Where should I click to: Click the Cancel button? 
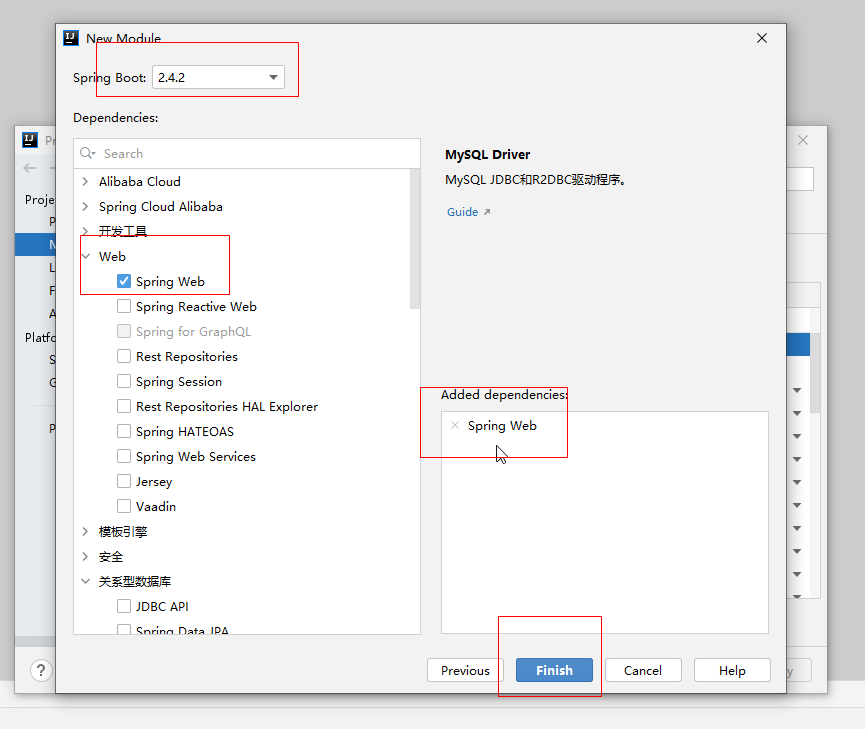click(x=643, y=670)
